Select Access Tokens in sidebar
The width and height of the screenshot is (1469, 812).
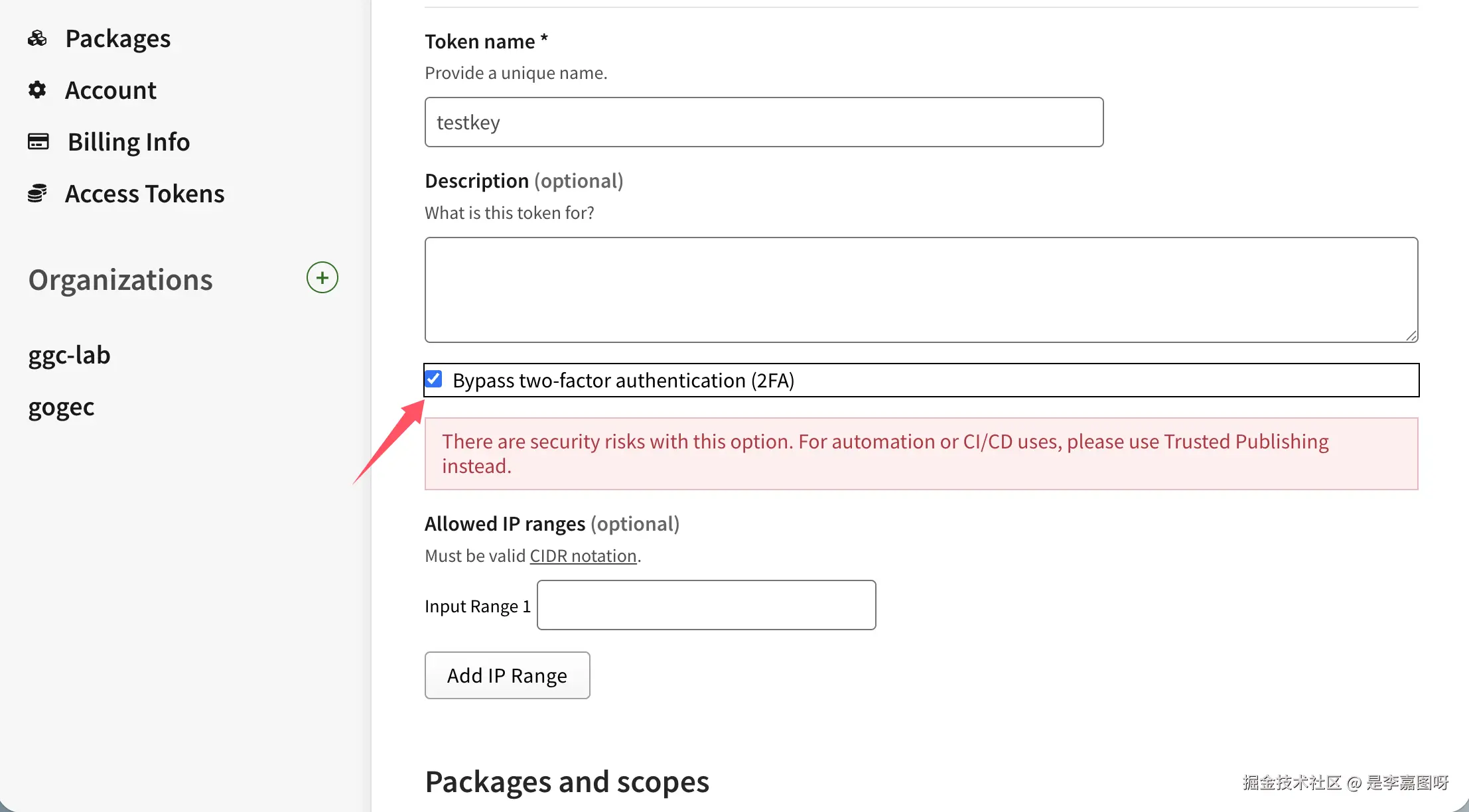(x=145, y=194)
